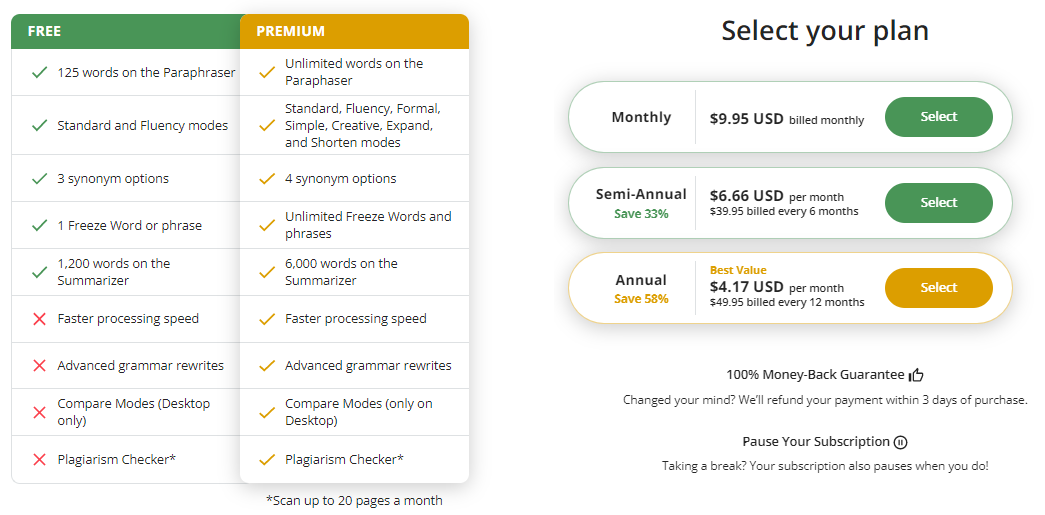1045x515 pixels.
Task: Click the pause icon beside Pause Your Subscription
Action: click(x=901, y=442)
